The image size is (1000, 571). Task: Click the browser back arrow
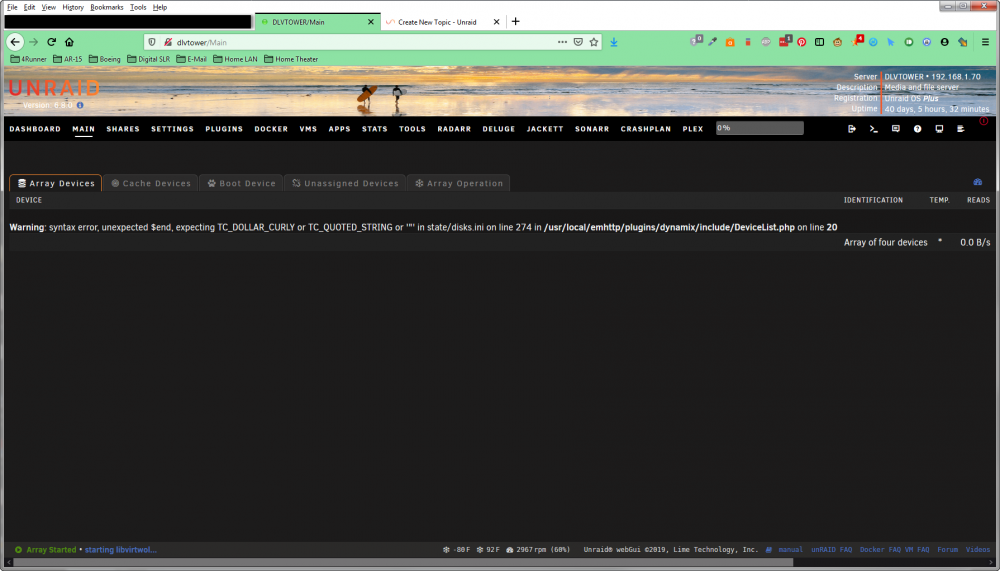coord(15,42)
